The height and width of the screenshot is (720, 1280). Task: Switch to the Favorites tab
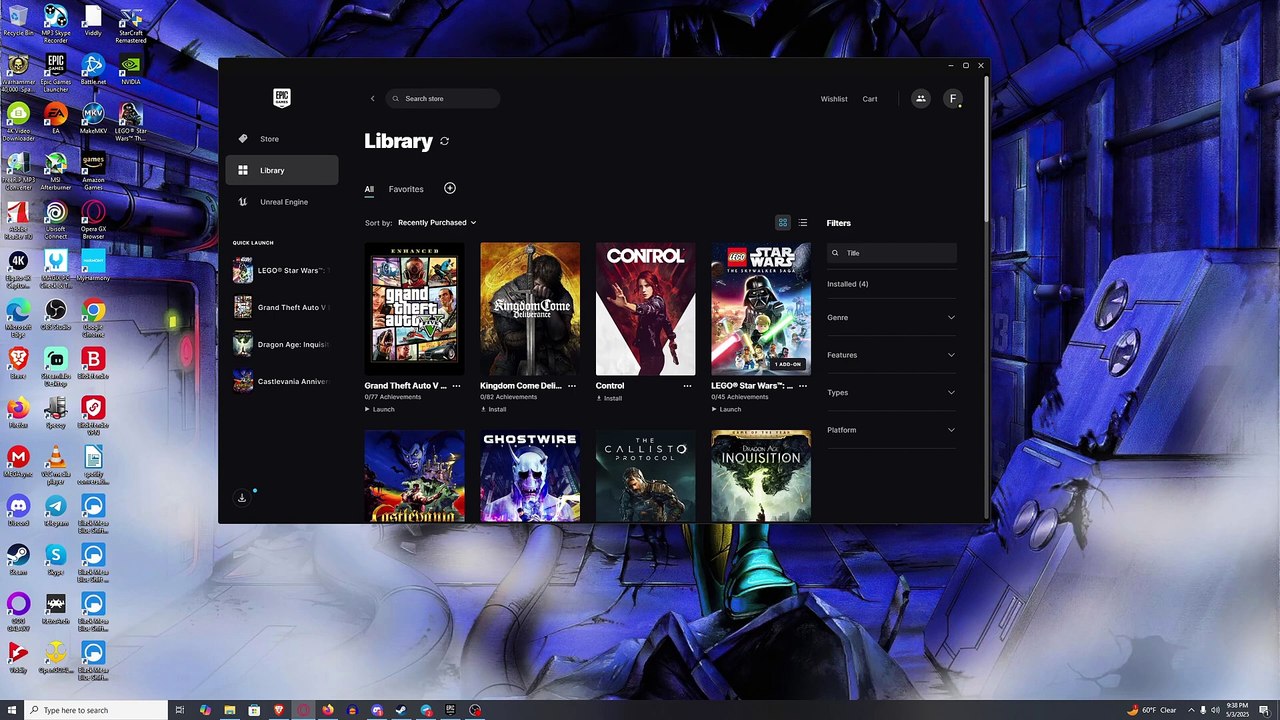pyautogui.click(x=406, y=189)
